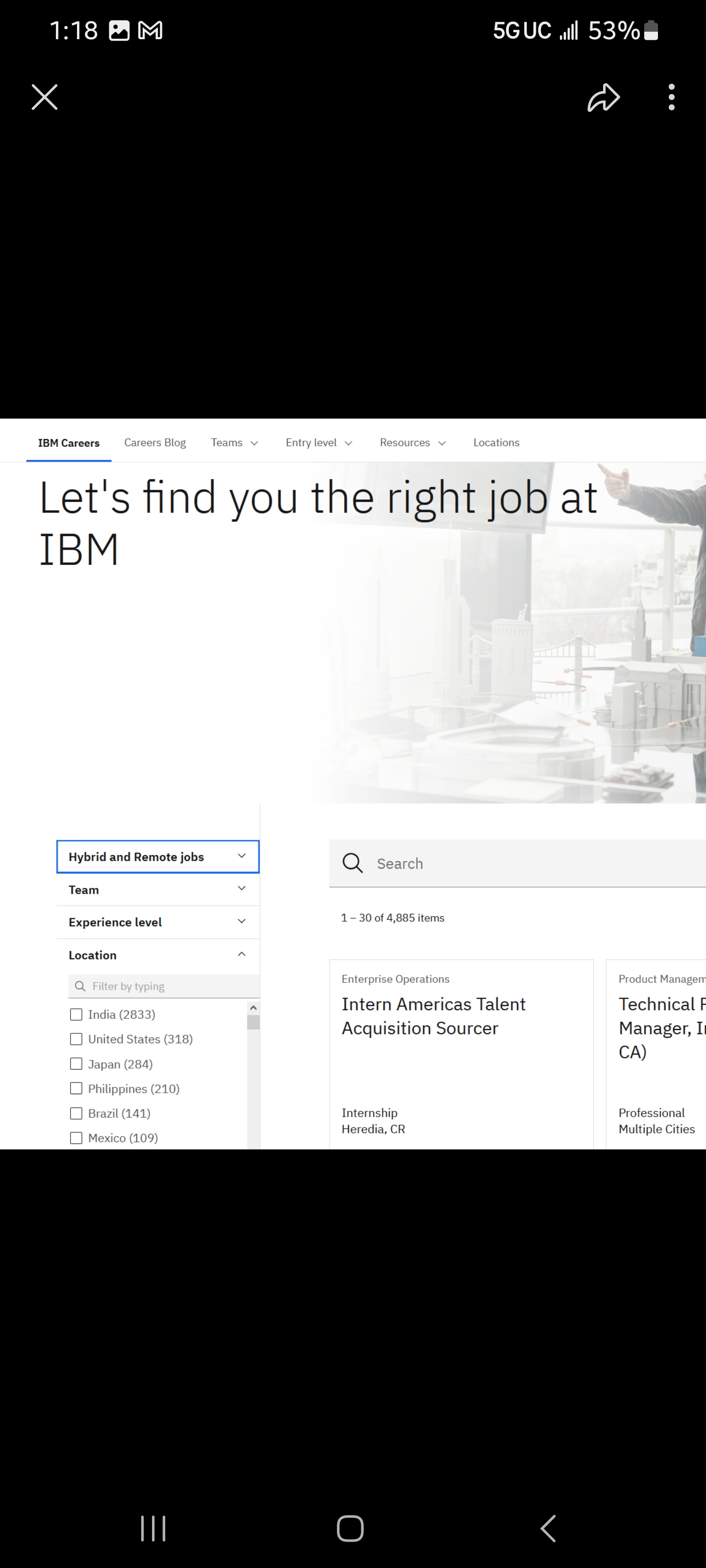This screenshot has height=1568, width=706.
Task: Tap the battery indicator icon
Action: tap(651, 30)
